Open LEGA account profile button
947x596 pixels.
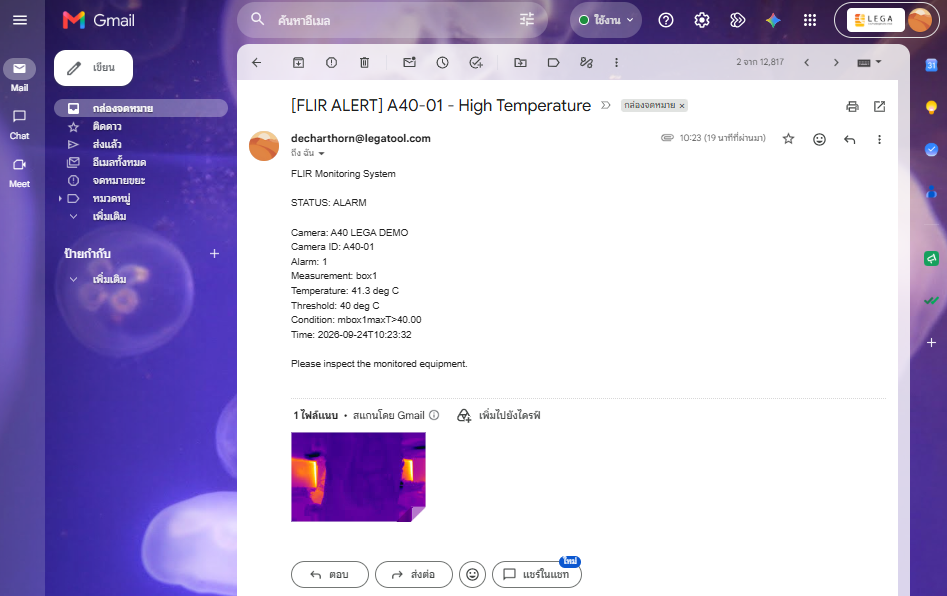click(887, 20)
